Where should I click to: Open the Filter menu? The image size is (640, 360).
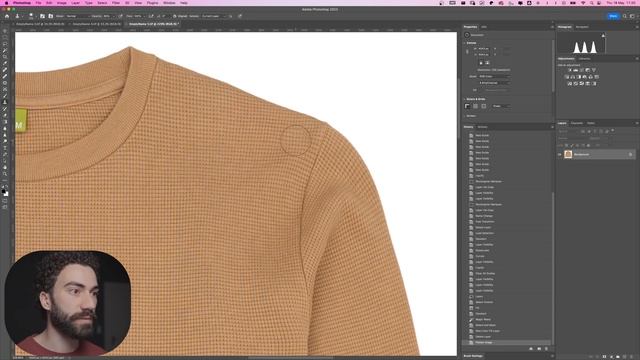pyautogui.click(x=116, y=3)
